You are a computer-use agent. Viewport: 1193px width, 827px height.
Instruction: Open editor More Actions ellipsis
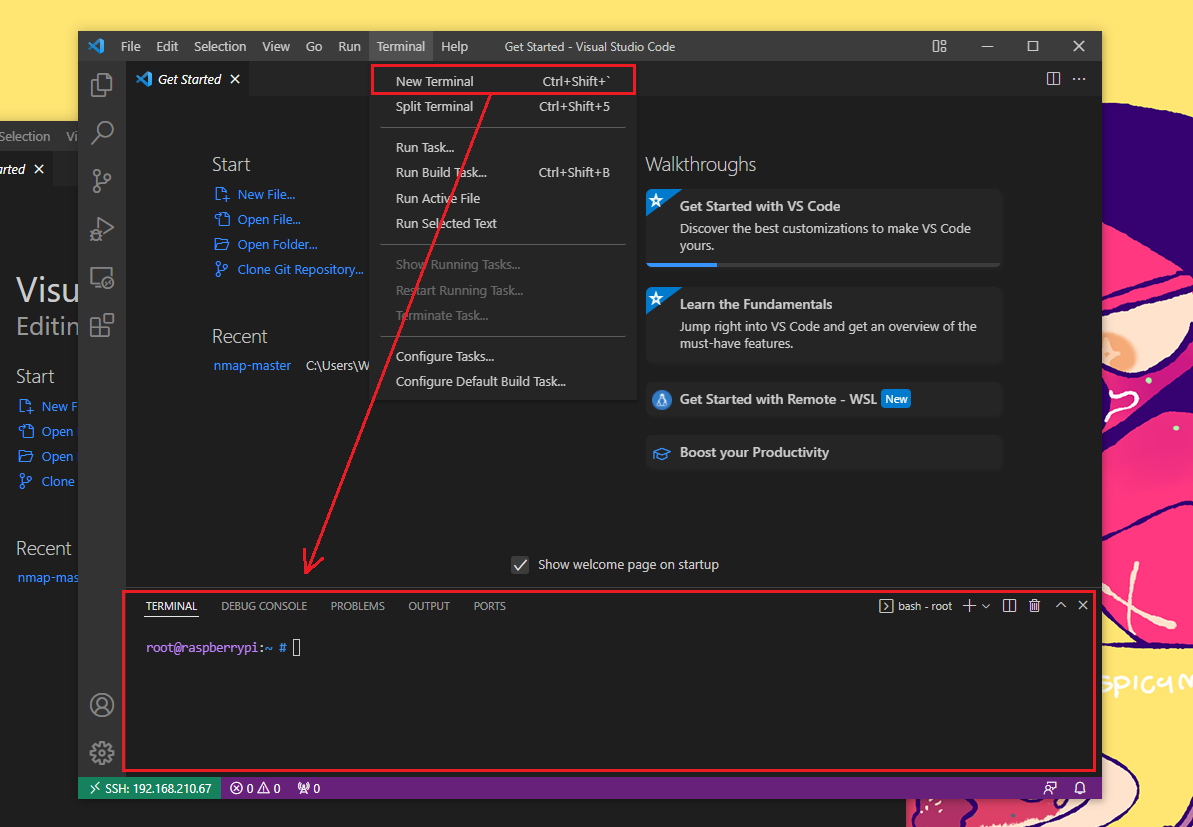pos(1079,79)
